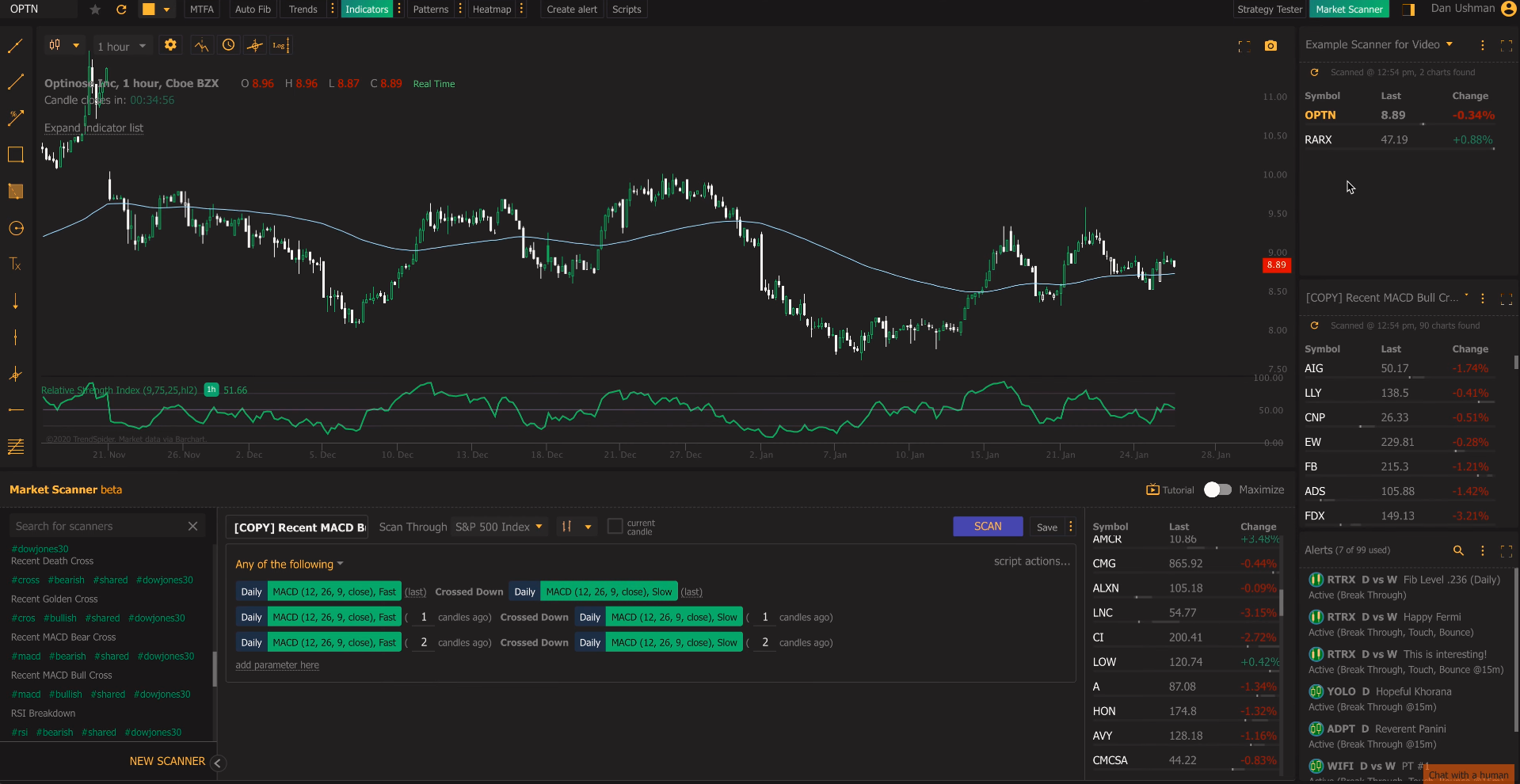The image size is (1520, 784).
Task: Open the scan timeframe bars dropdown
Action: pos(577,527)
